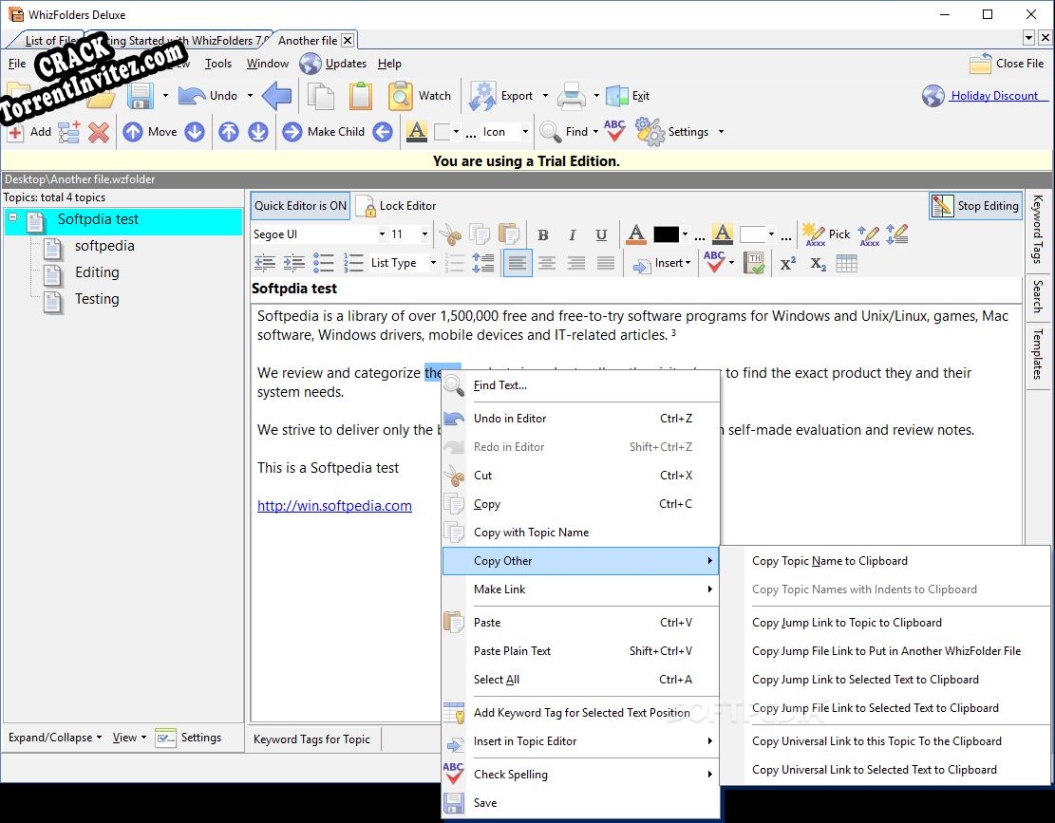1055x823 pixels.
Task: Click the superscript X² icon
Action: 788,263
